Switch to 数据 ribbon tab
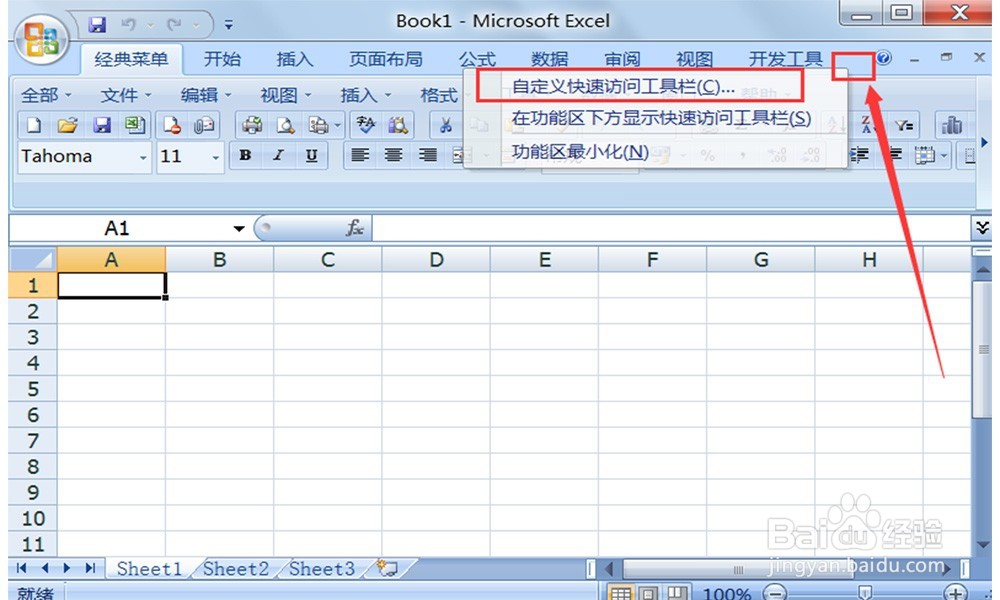Image resolution: width=1000 pixels, height=600 pixels. pos(549,59)
